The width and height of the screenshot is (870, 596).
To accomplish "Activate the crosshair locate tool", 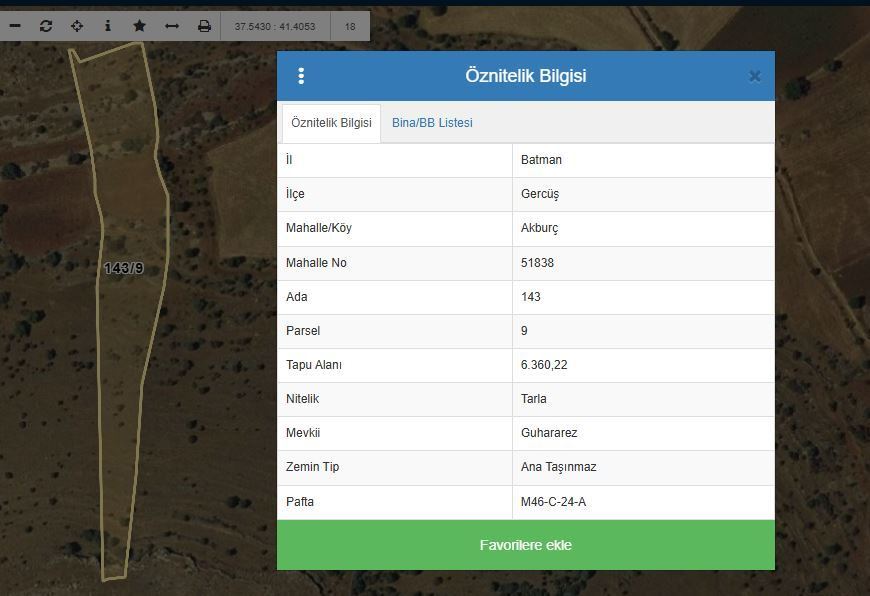I will [x=77, y=26].
